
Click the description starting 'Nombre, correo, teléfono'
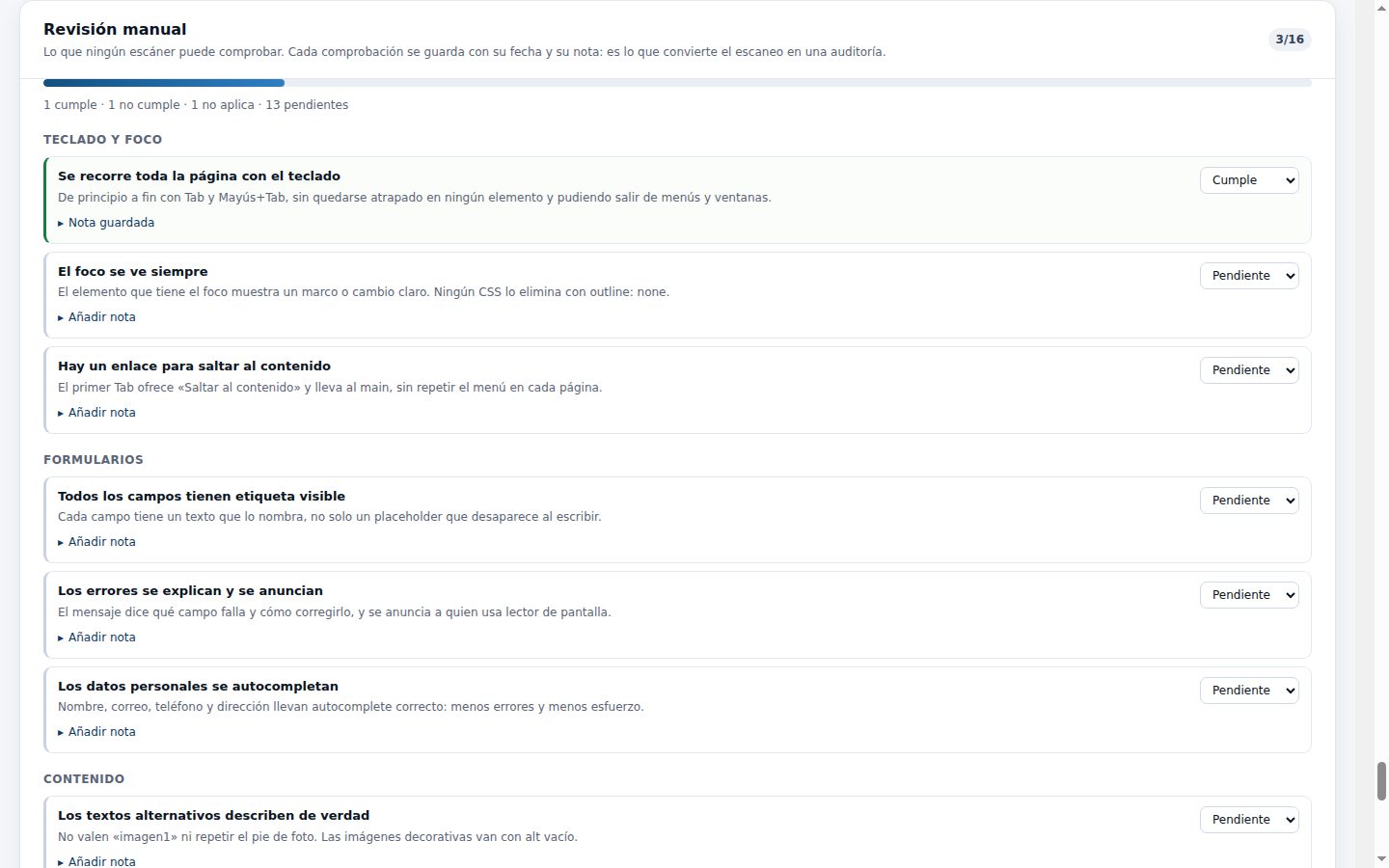pos(351,707)
